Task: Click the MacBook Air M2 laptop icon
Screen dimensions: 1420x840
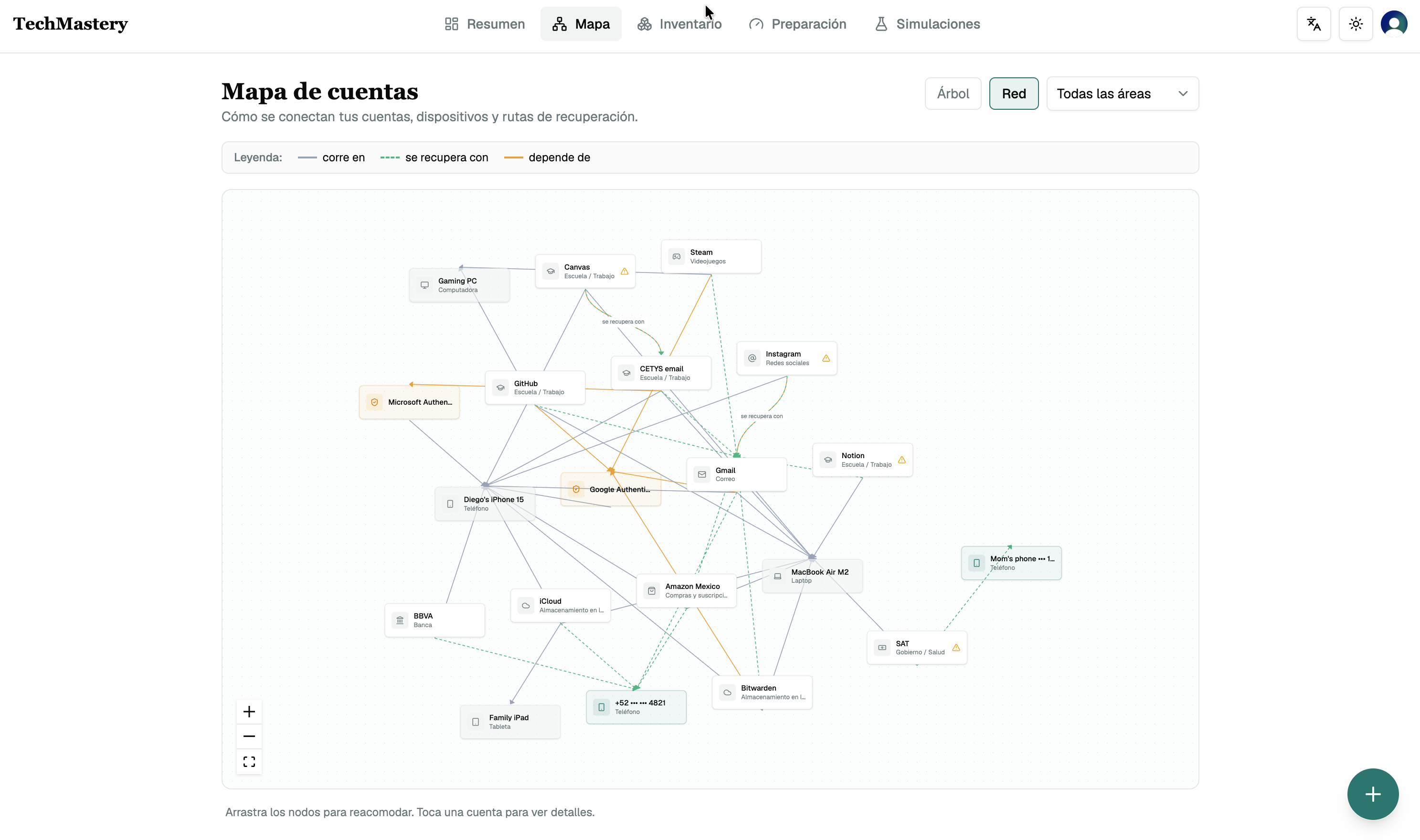Action: coord(777,576)
